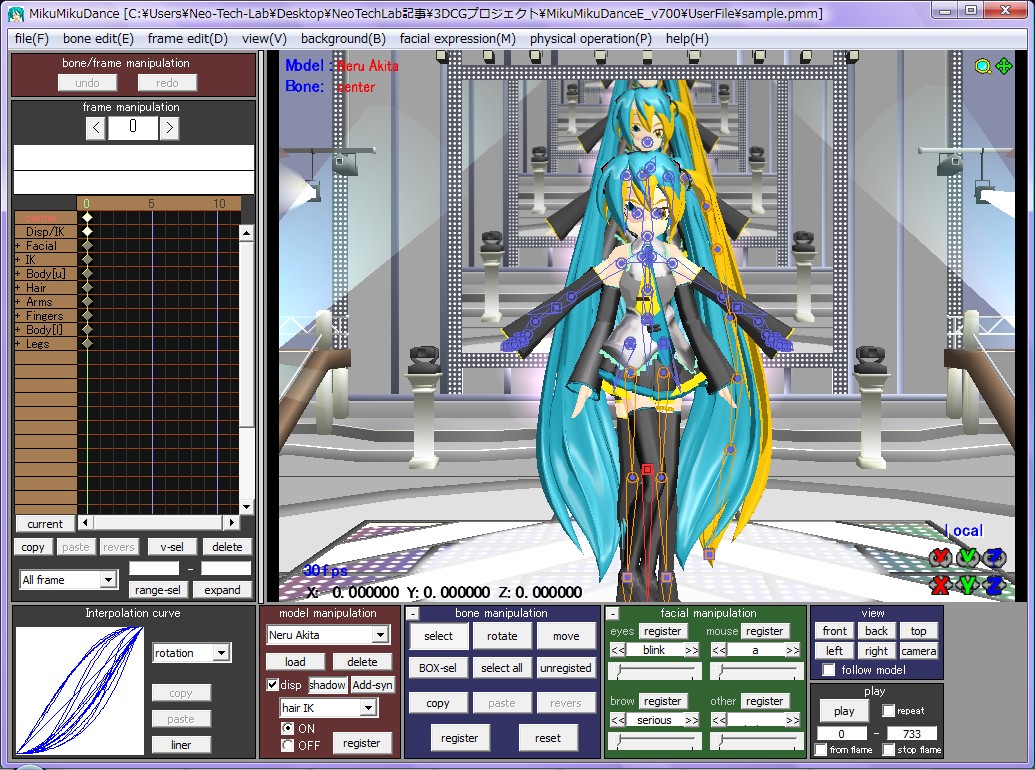Click the model 'load' button

coord(295,662)
